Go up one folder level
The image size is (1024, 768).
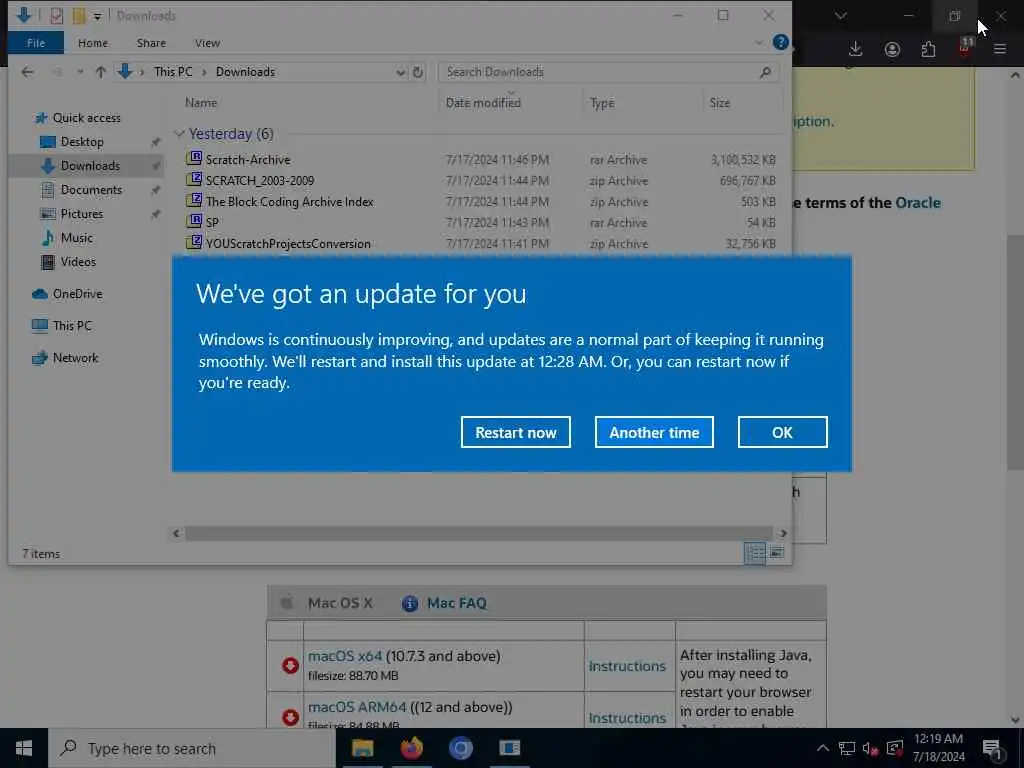pyautogui.click(x=101, y=72)
